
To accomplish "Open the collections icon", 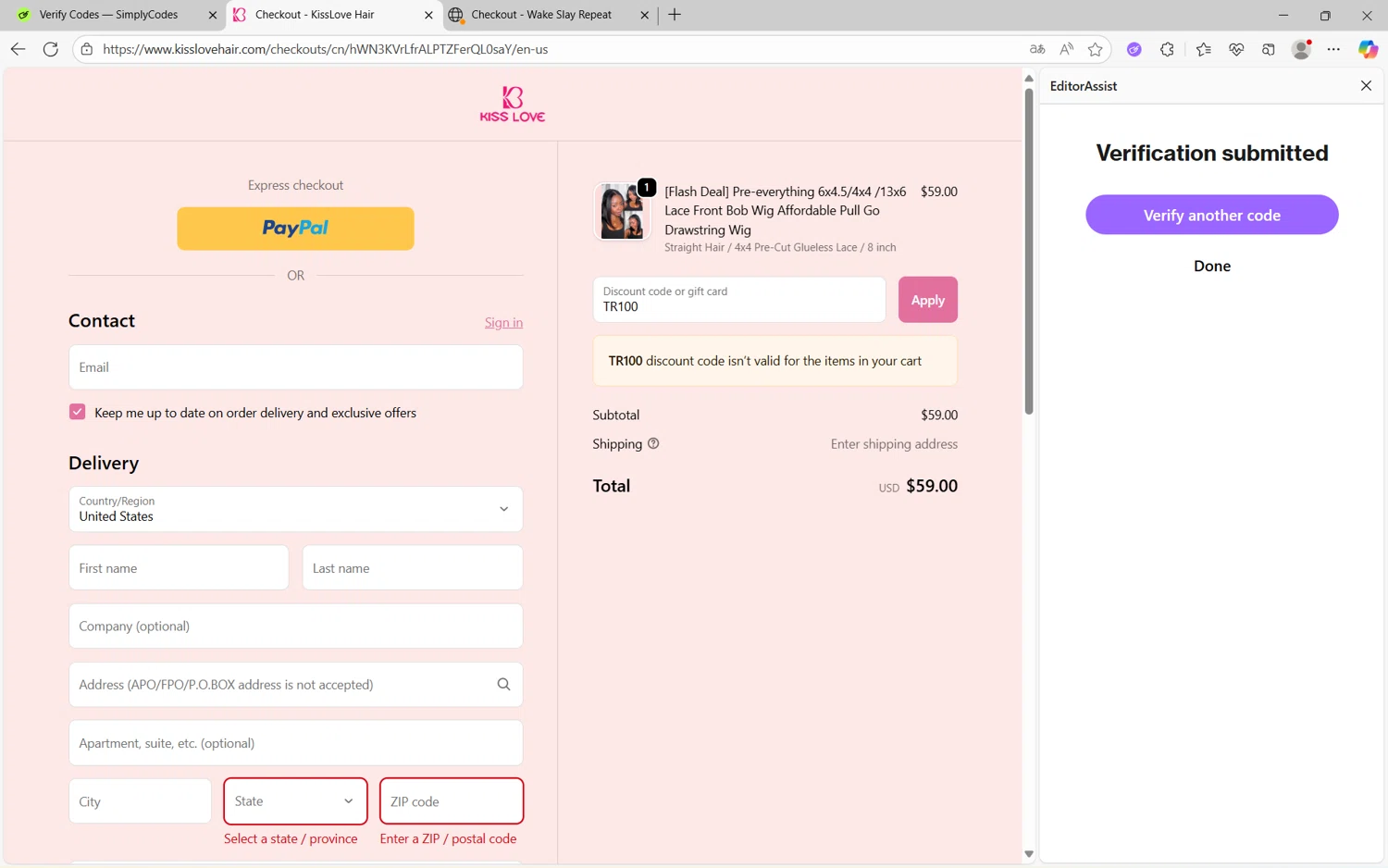I will [x=1269, y=49].
